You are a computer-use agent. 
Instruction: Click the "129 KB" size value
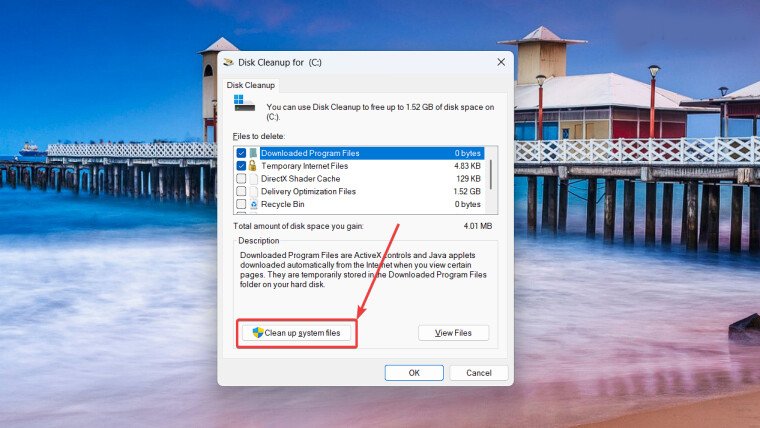click(x=468, y=178)
